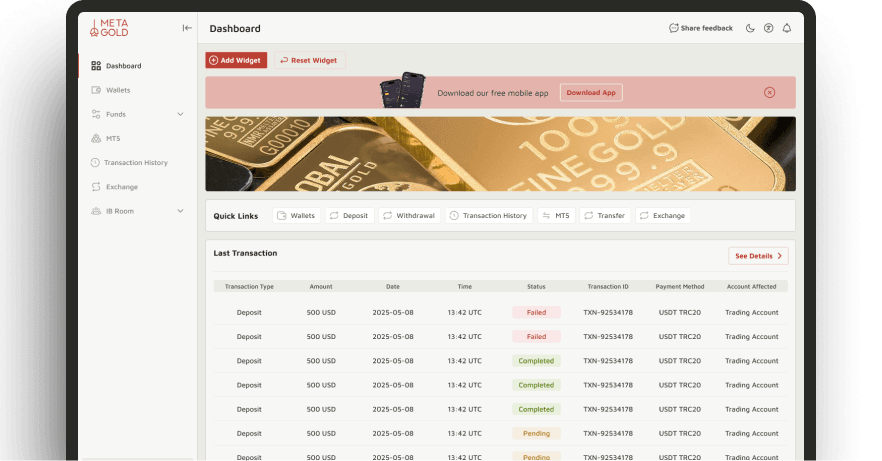Click the gold bars banner image

pyautogui.click(x=500, y=154)
